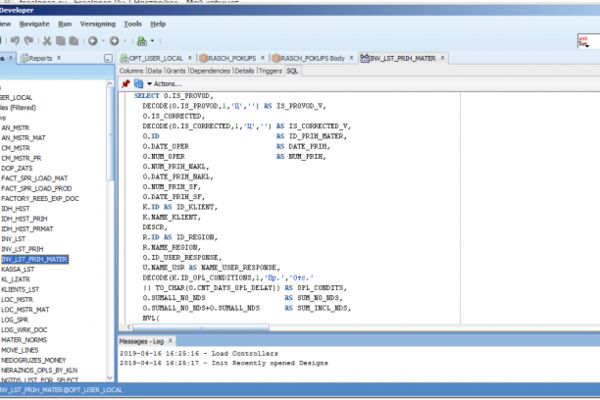Select KASSA_LST view in tree
600x400 pixels.
point(18,269)
